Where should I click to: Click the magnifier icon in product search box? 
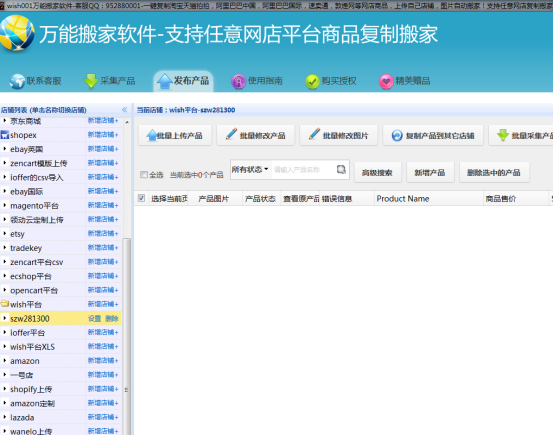(341, 170)
